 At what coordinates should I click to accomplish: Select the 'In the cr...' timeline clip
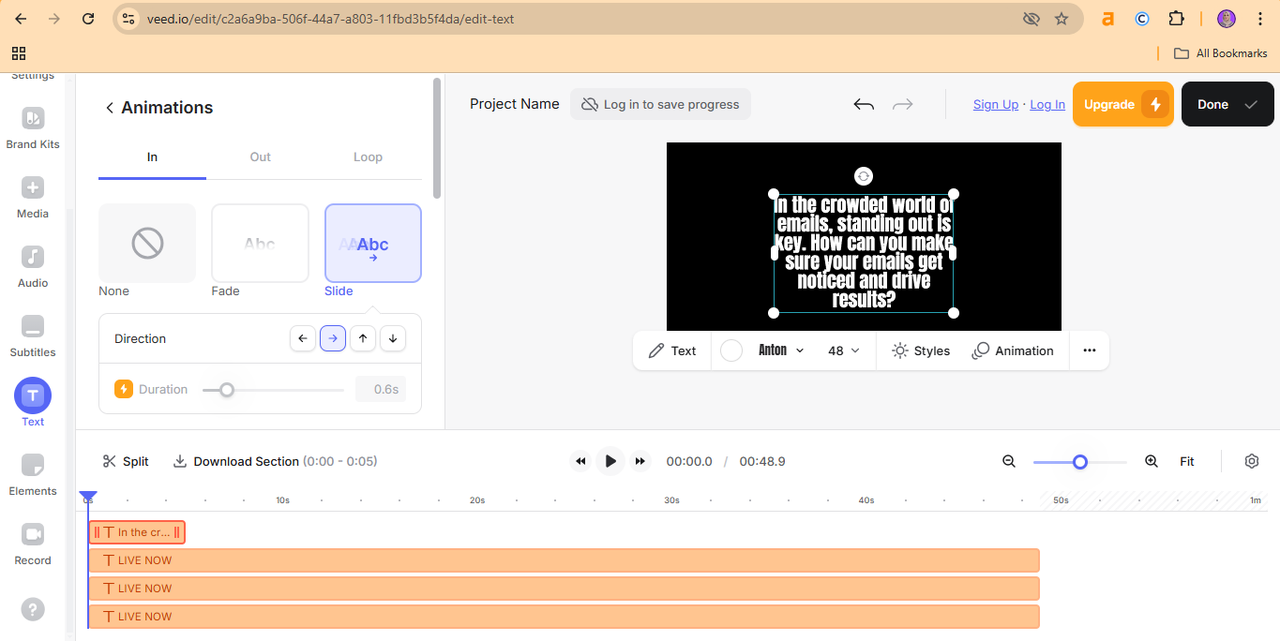pos(137,532)
